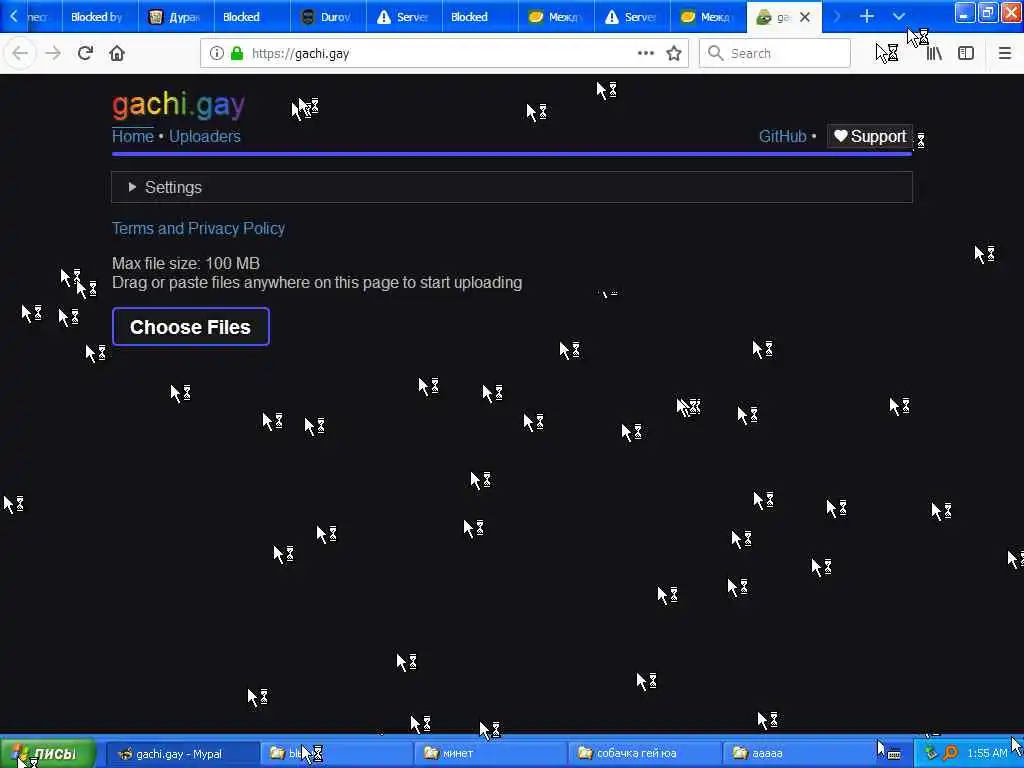Screen dimensions: 1024x768
Task: Click the 1:55 AM system clock
Action: click(987, 754)
